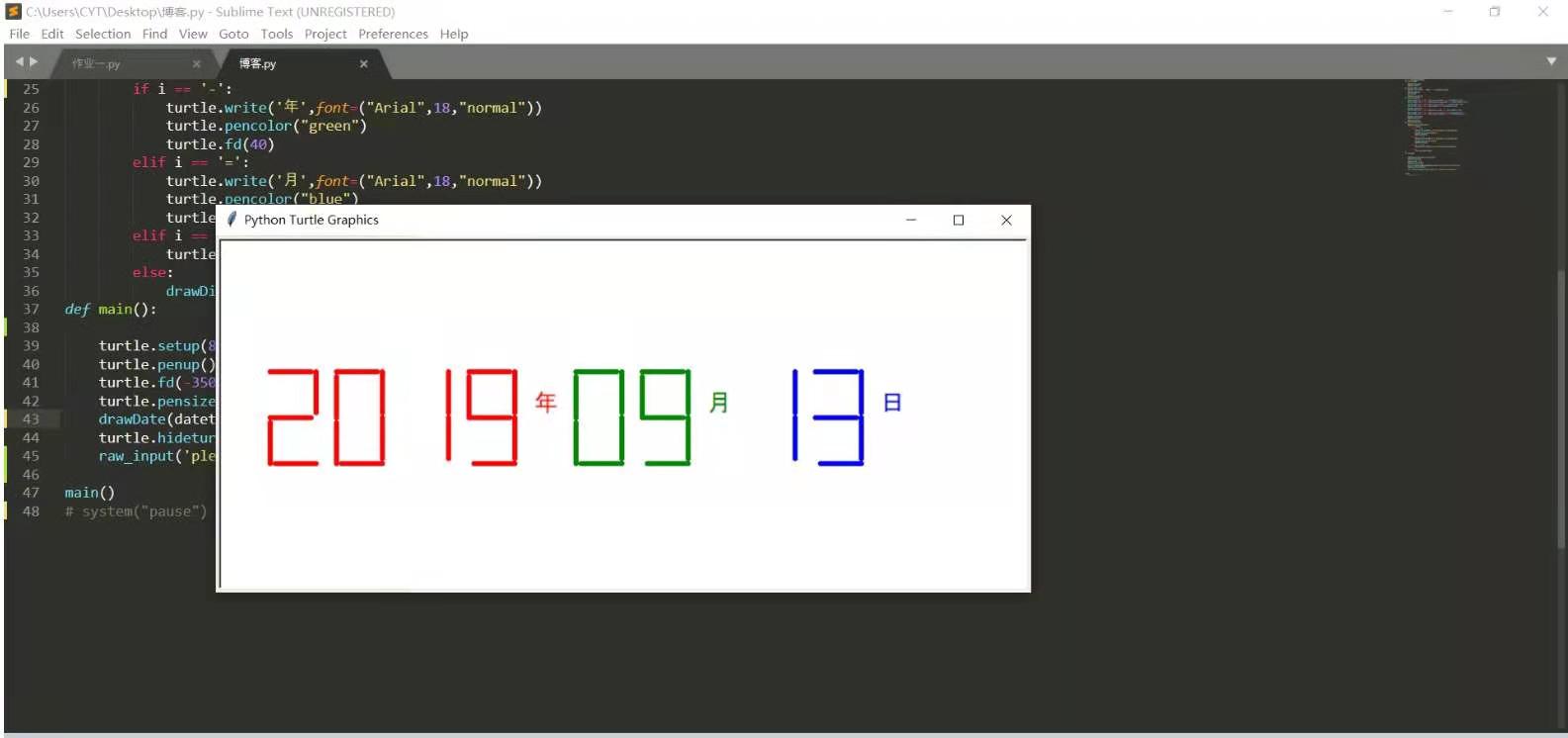1568x738 pixels.
Task: Click line number 48 in gutter
Action: tap(31, 511)
